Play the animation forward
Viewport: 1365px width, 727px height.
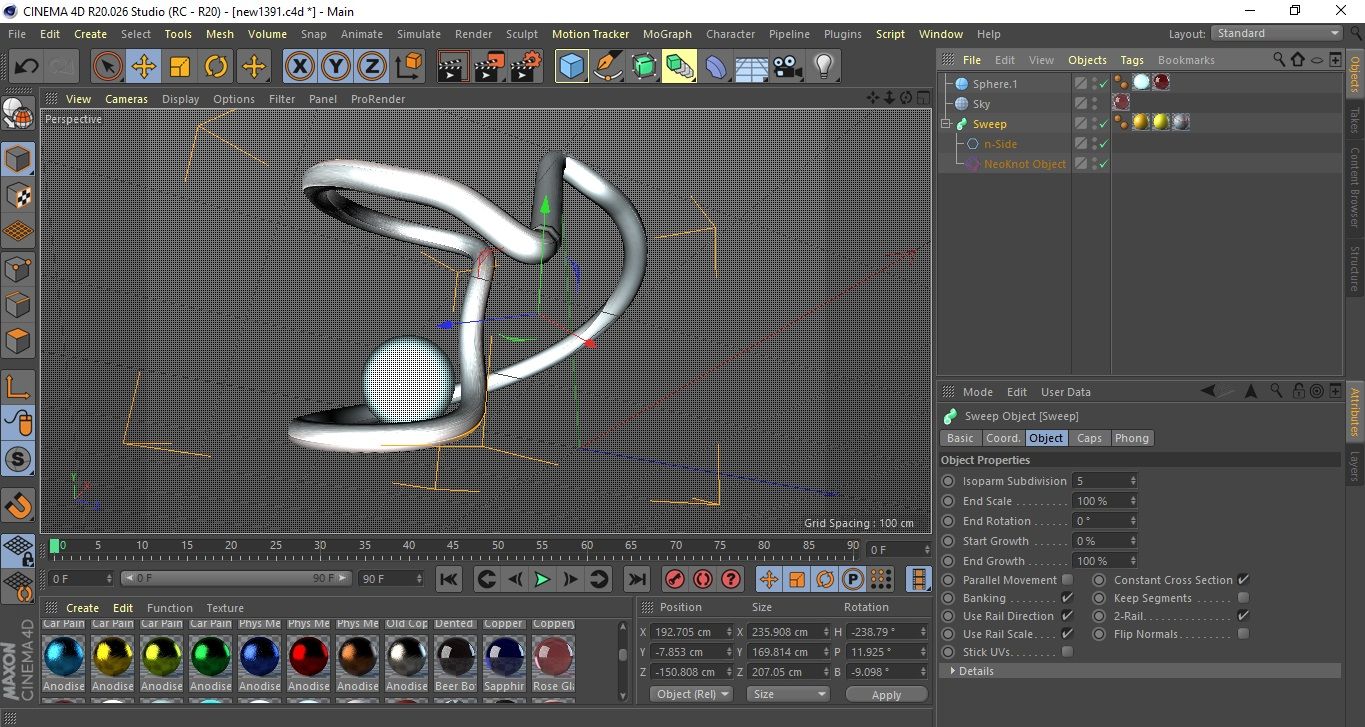541,579
